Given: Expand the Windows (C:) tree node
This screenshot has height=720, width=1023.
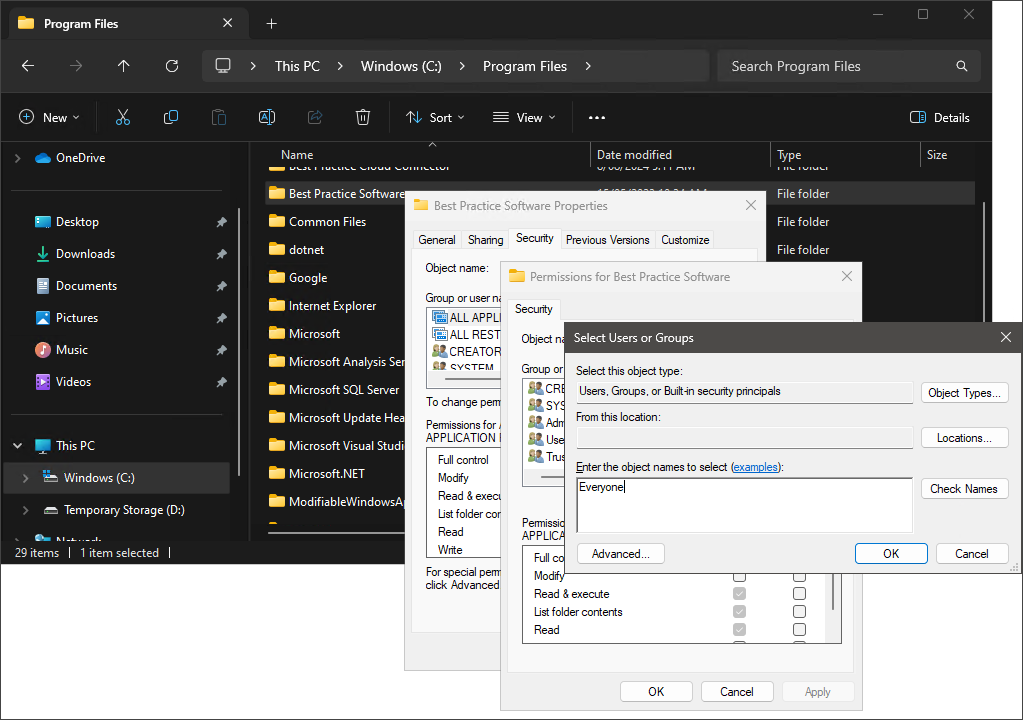Looking at the screenshot, I should pyautogui.click(x=25, y=477).
